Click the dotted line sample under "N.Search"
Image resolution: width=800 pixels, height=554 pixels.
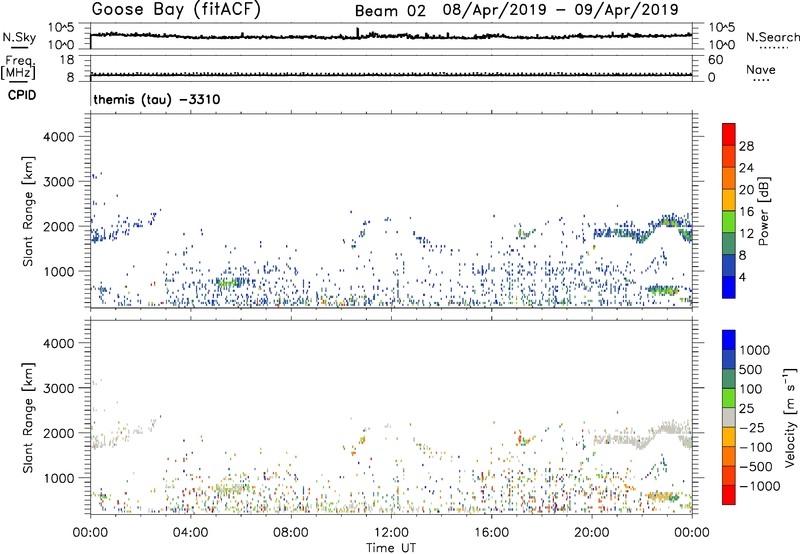pos(774,47)
